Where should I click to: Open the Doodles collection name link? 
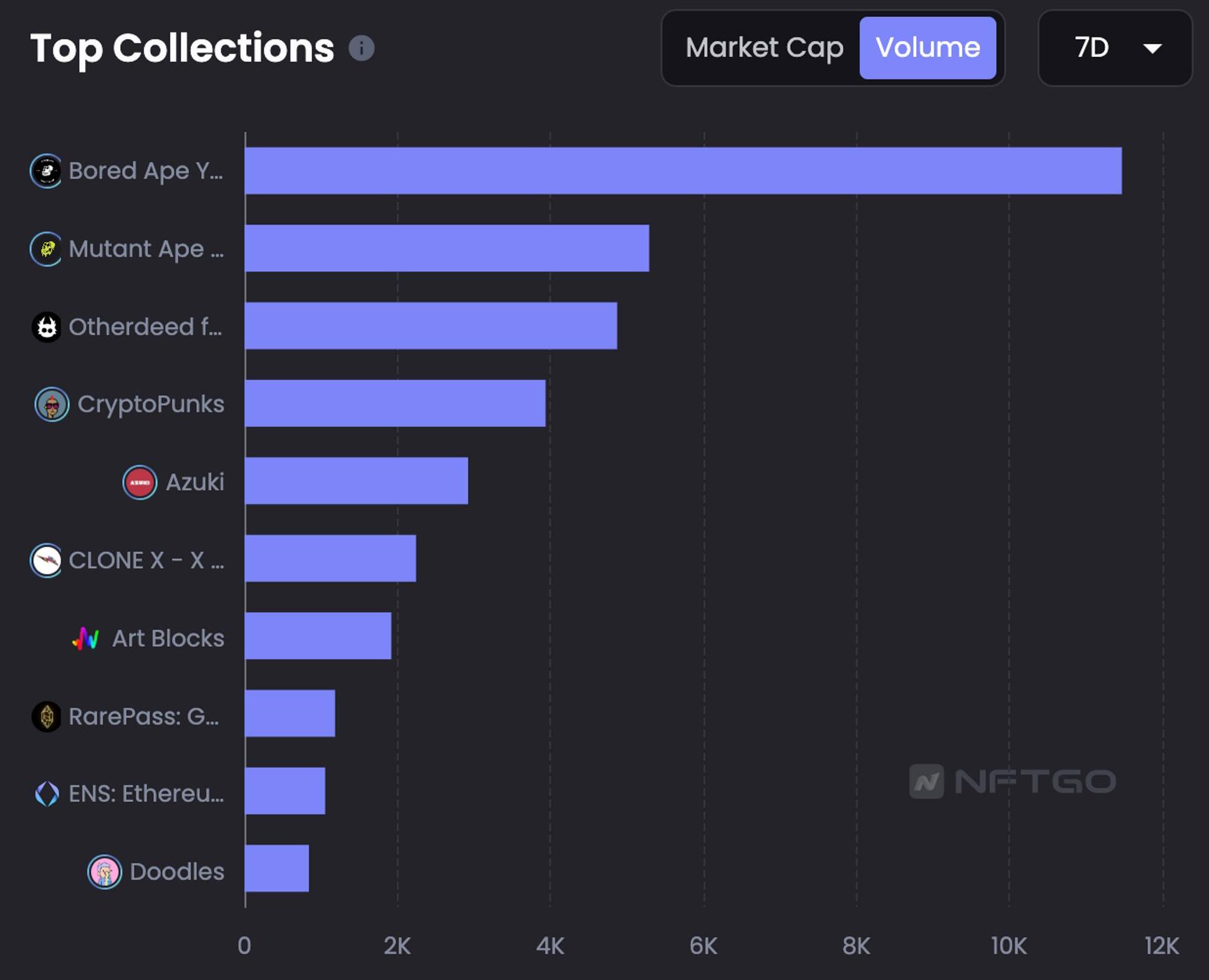pos(177,872)
